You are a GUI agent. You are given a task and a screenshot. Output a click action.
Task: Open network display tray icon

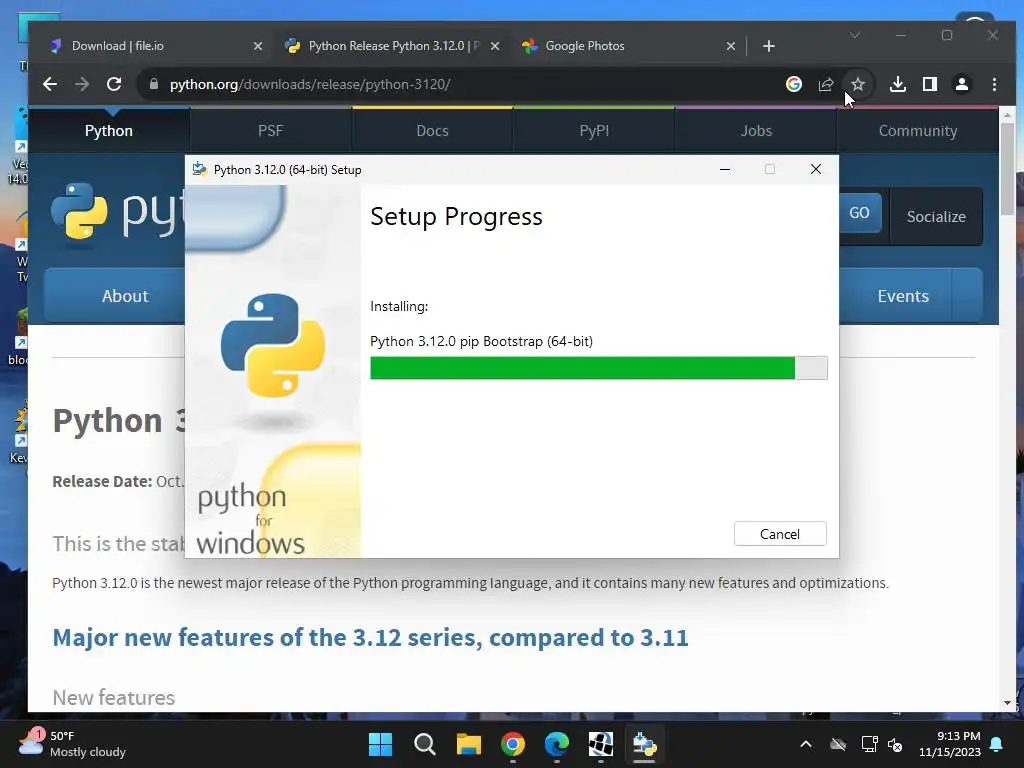[x=869, y=744]
